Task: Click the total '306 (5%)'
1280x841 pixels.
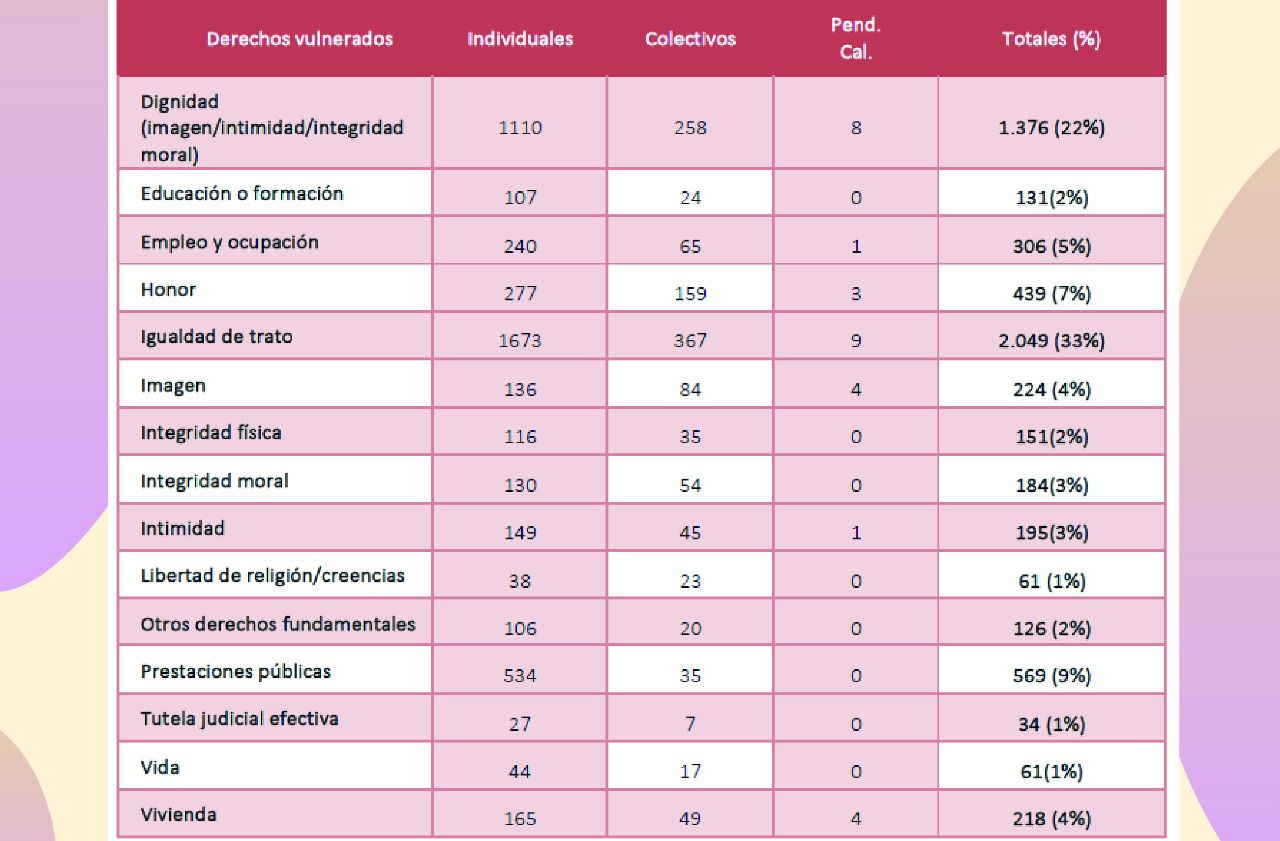Action: (x=1051, y=246)
